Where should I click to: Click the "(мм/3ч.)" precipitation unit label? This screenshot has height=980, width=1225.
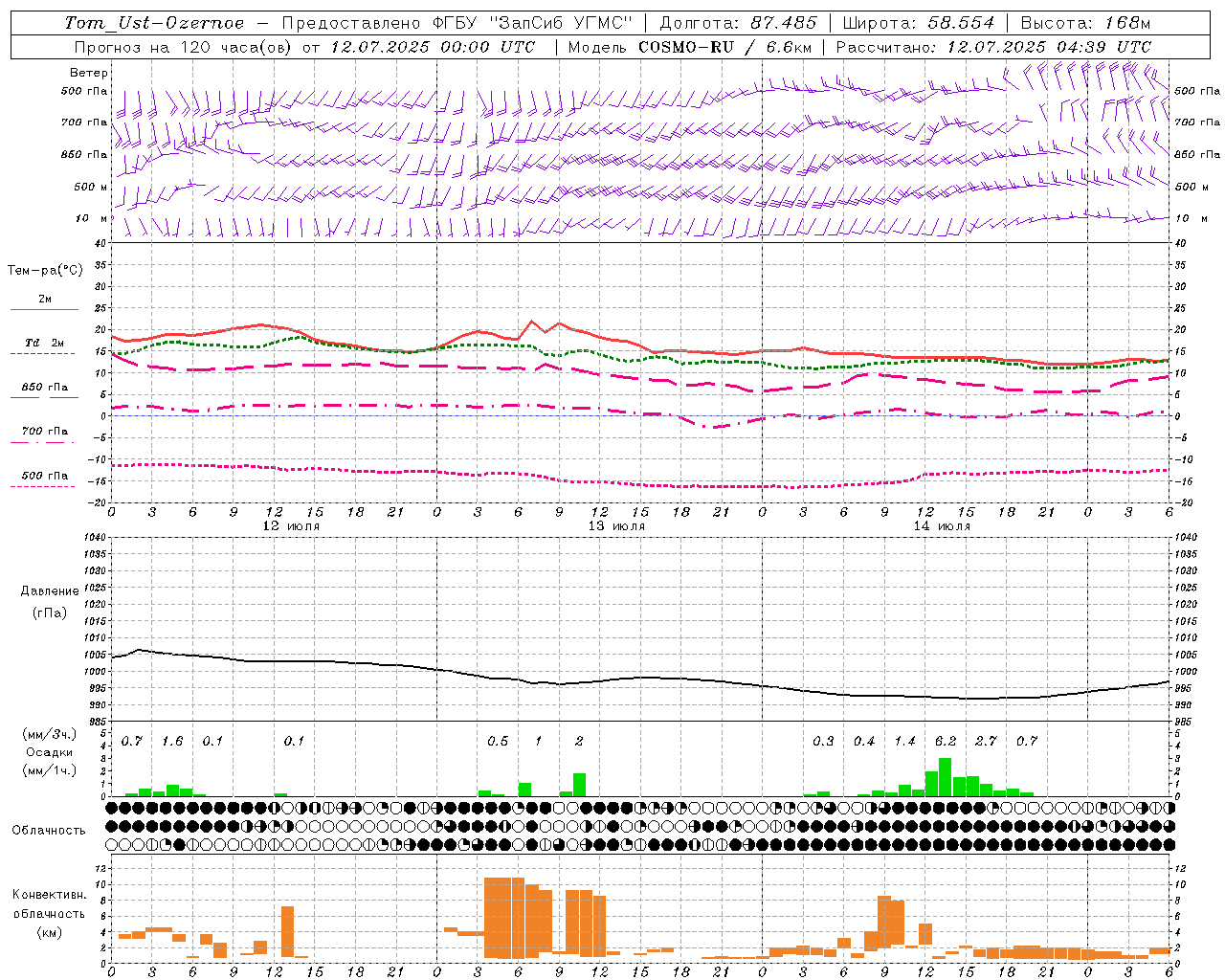50,734
